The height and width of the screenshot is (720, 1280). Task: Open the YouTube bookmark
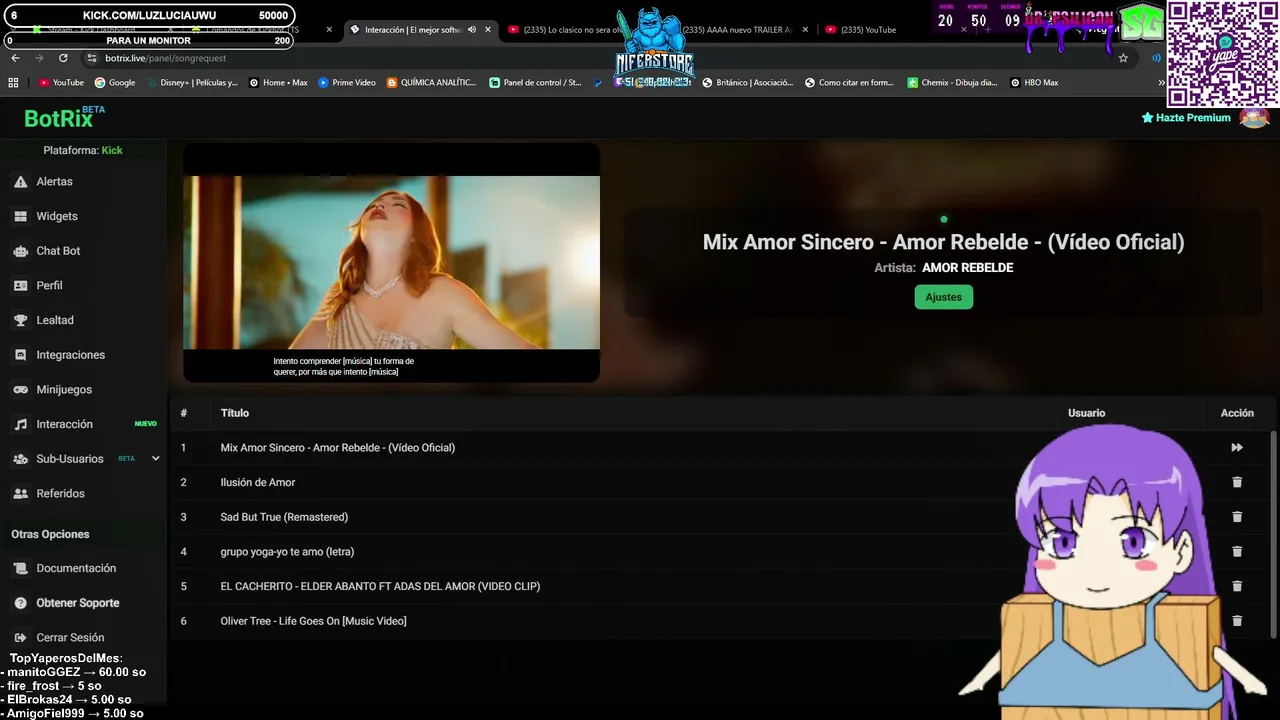[61, 83]
